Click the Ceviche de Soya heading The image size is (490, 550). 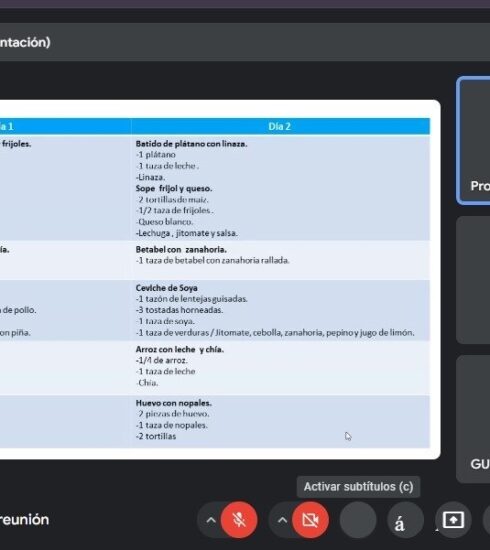click(167, 288)
